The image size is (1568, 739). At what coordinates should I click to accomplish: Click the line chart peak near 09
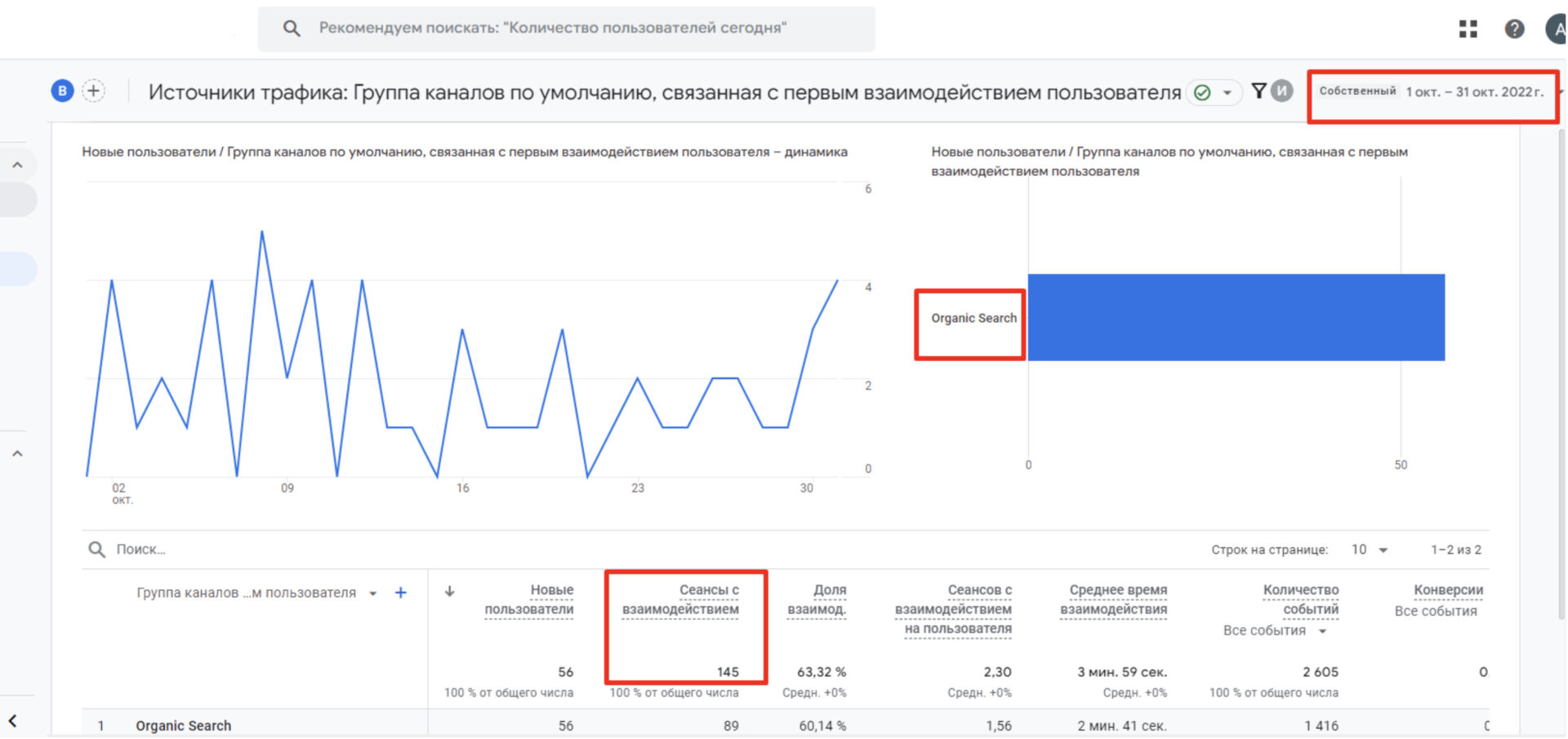262,233
